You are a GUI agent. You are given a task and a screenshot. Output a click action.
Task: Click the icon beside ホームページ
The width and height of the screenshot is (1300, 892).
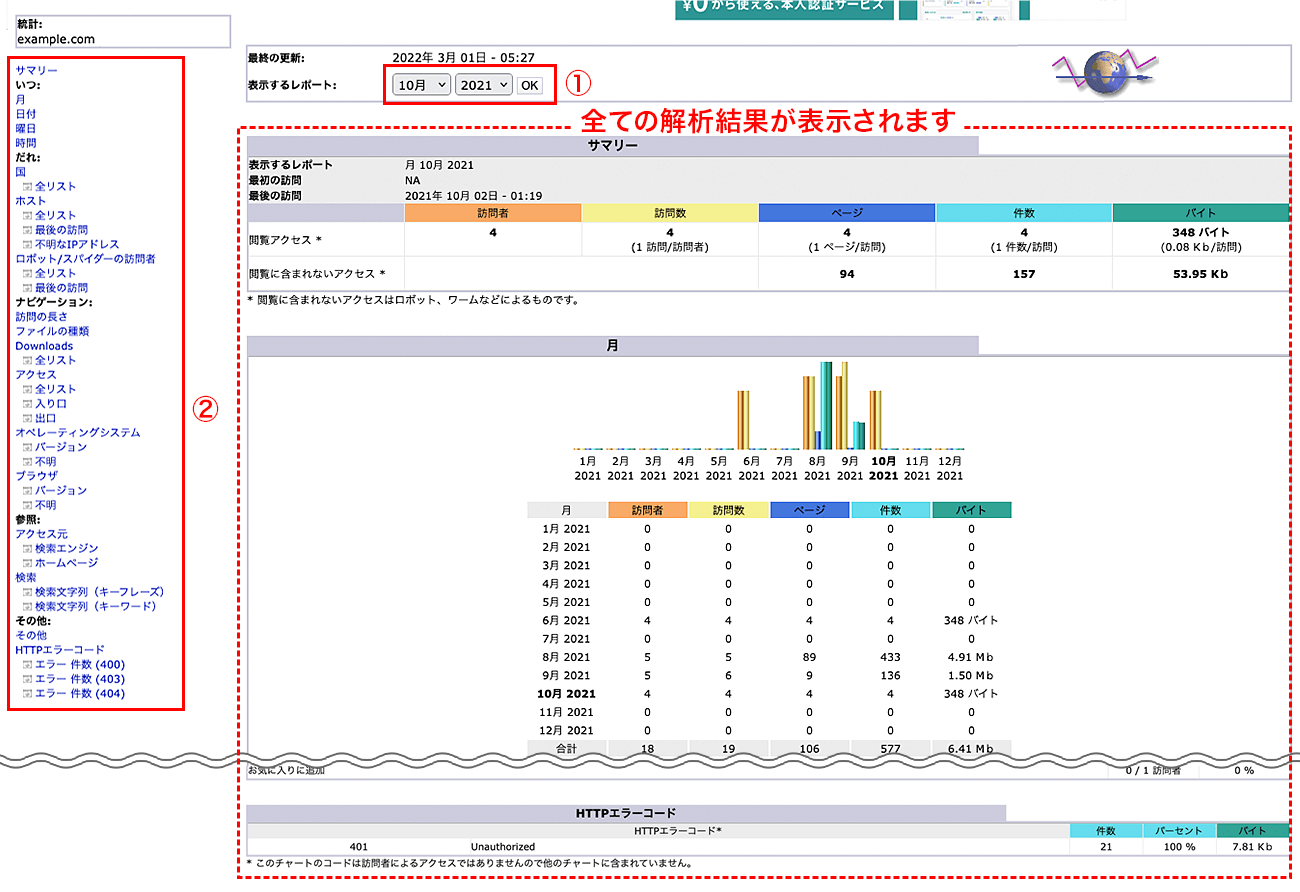click(x=27, y=563)
